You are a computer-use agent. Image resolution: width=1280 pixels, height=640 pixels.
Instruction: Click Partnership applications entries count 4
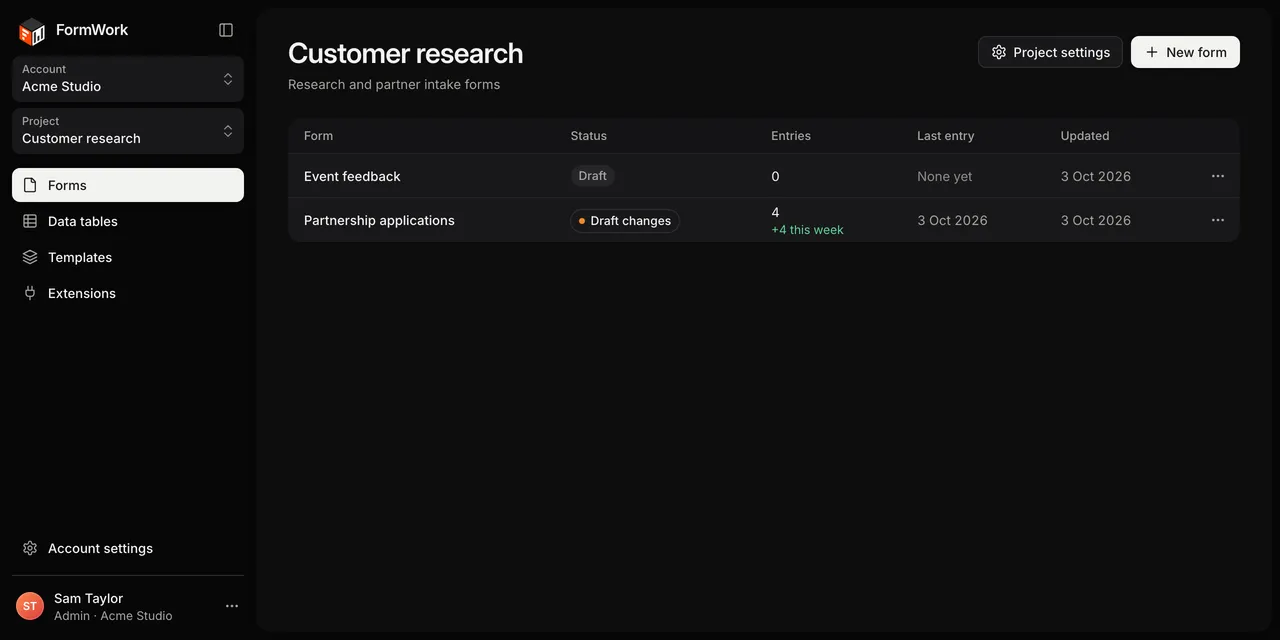(x=775, y=212)
